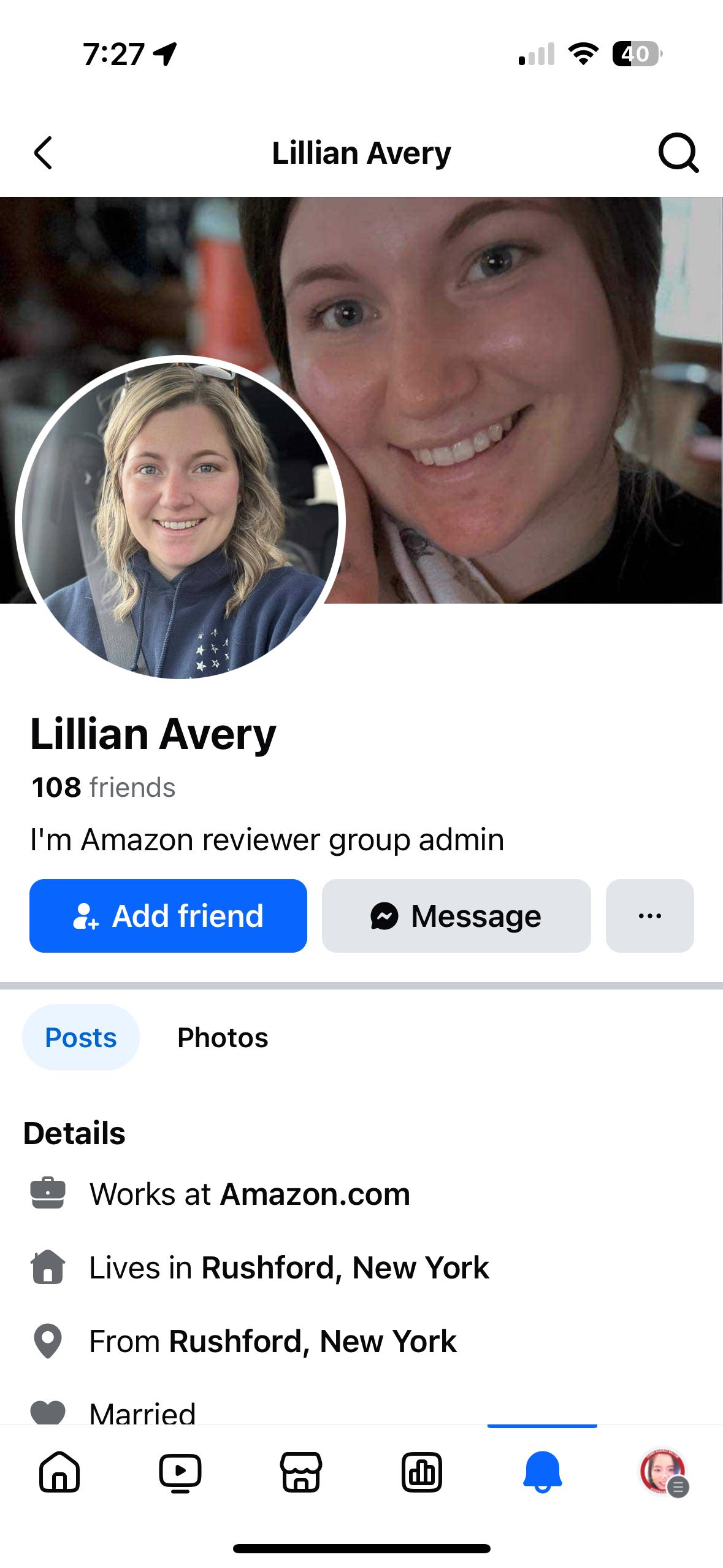Open the Marketplace storefront icon
Image resolution: width=723 pixels, height=1568 pixels.
(301, 1472)
